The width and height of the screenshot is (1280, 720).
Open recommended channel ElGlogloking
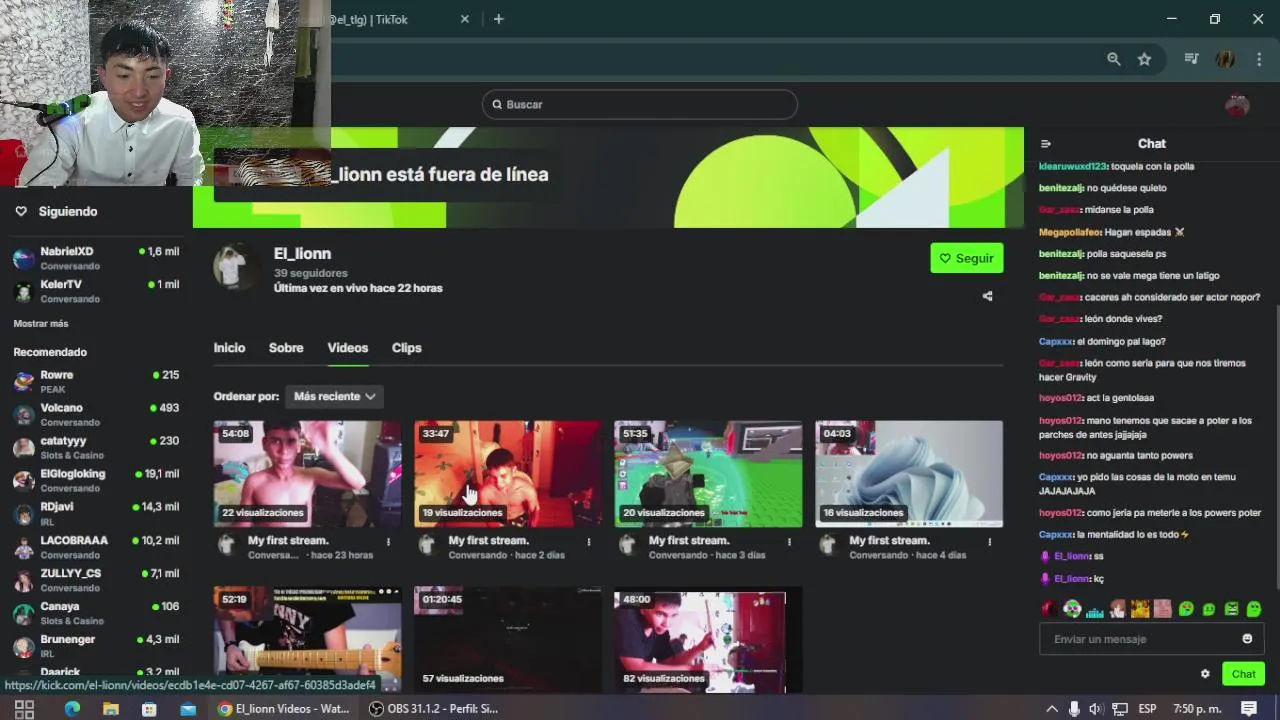96,481
